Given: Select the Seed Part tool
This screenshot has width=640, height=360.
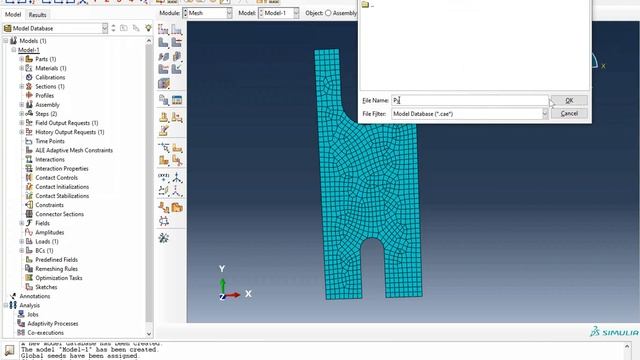Looking at the screenshot, I should pyautogui.click(x=164, y=29).
